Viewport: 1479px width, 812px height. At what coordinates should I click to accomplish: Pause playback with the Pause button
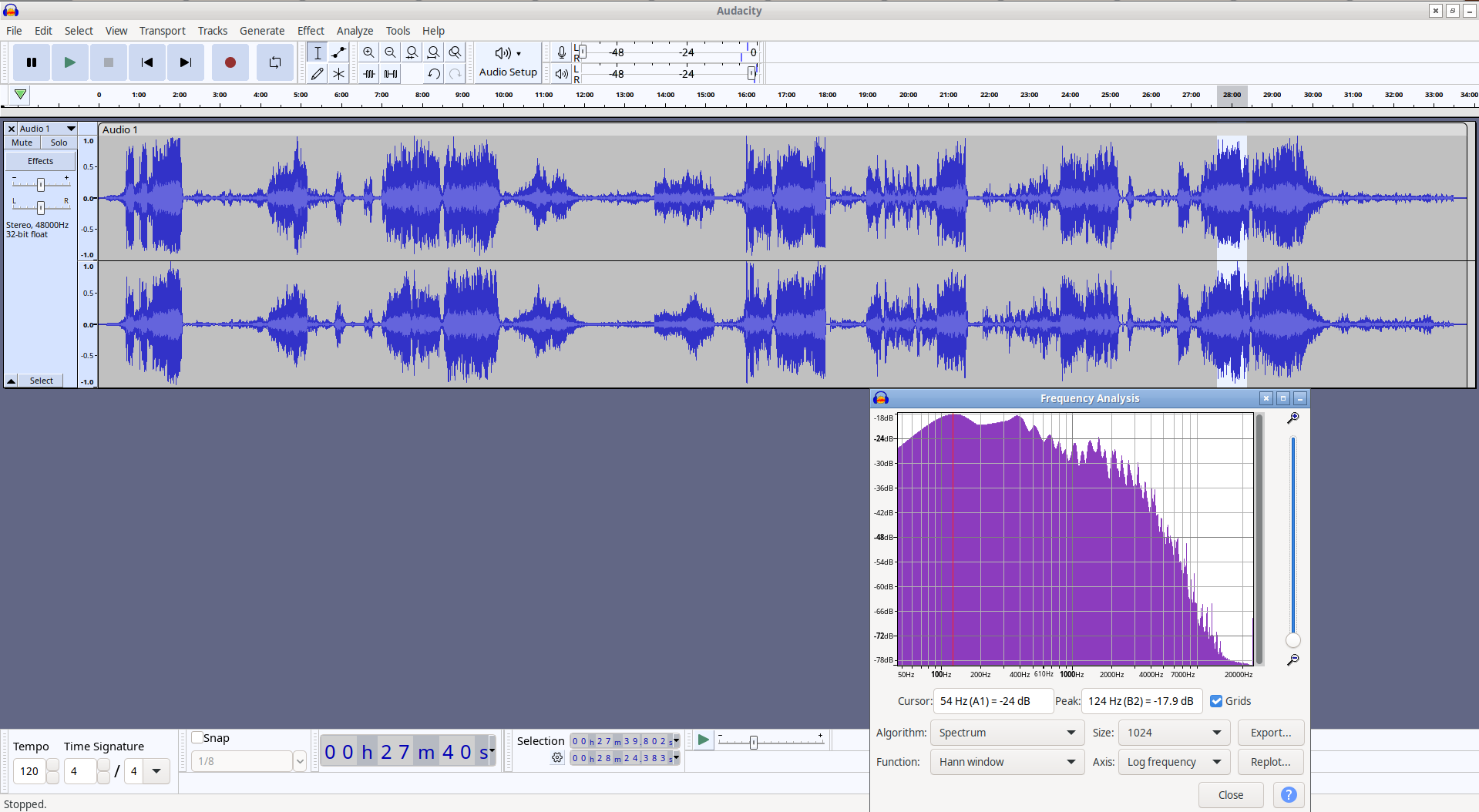[32, 62]
